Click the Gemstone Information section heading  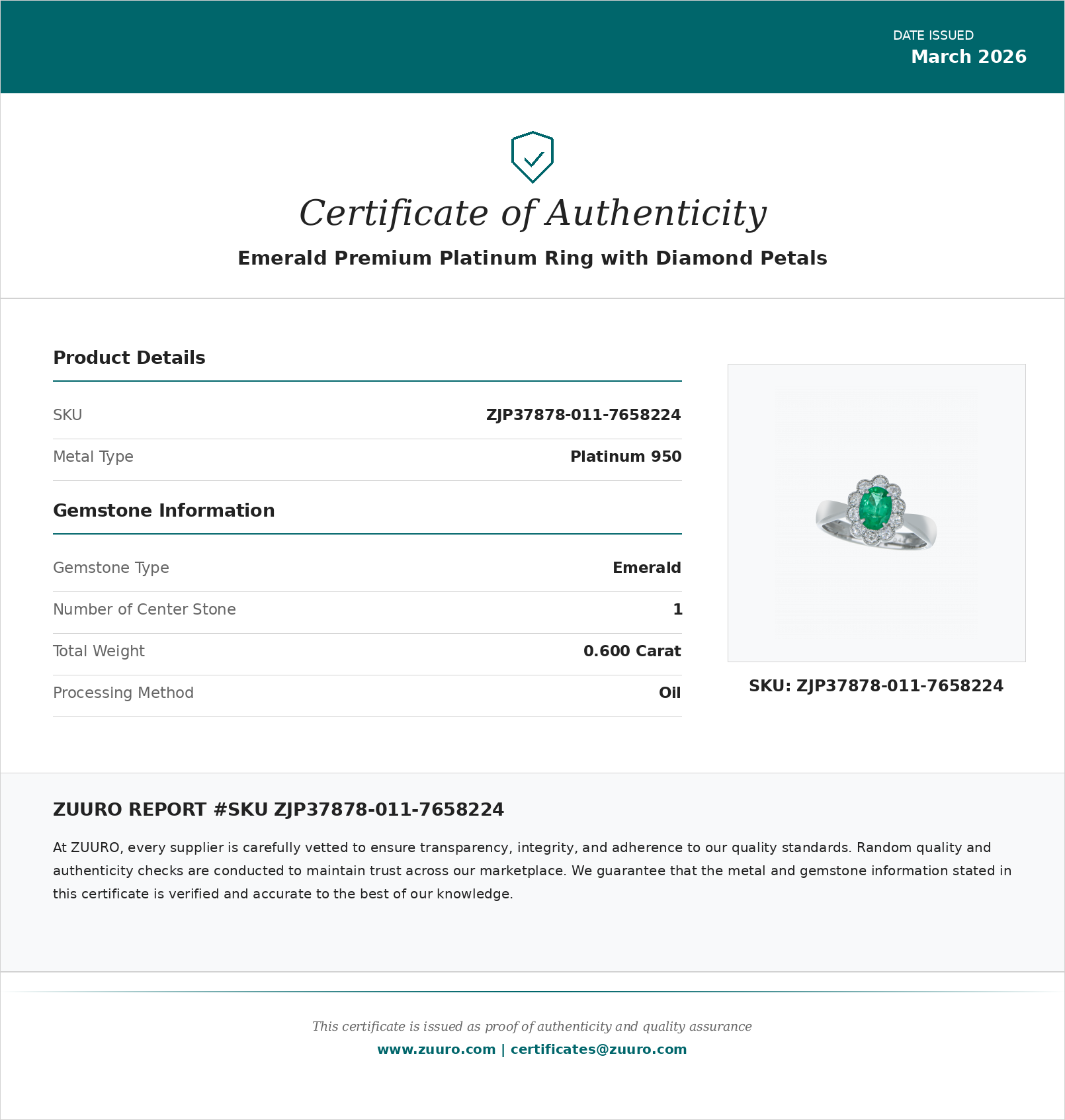point(164,510)
